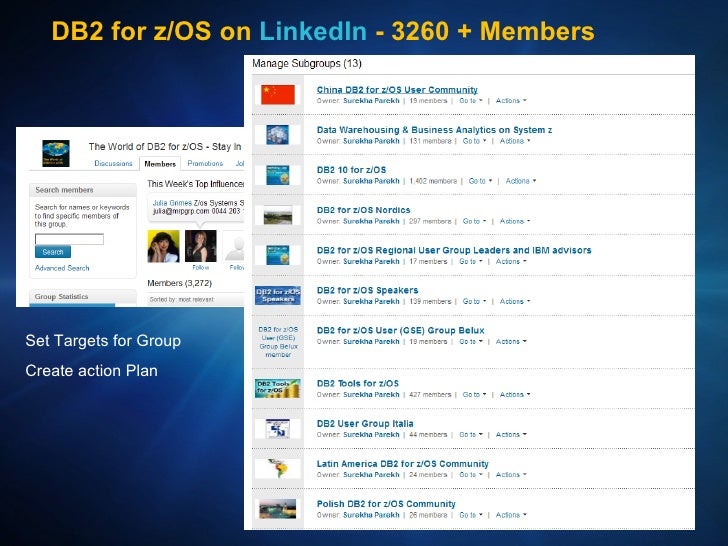
Task: Click the DB2 User Group Italia logo
Action: 278,429
